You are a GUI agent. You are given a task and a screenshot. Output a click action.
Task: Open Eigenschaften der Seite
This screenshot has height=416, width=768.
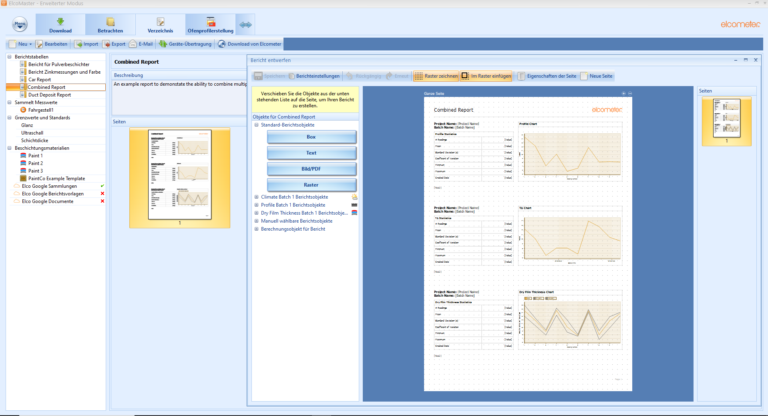coord(523,76)
